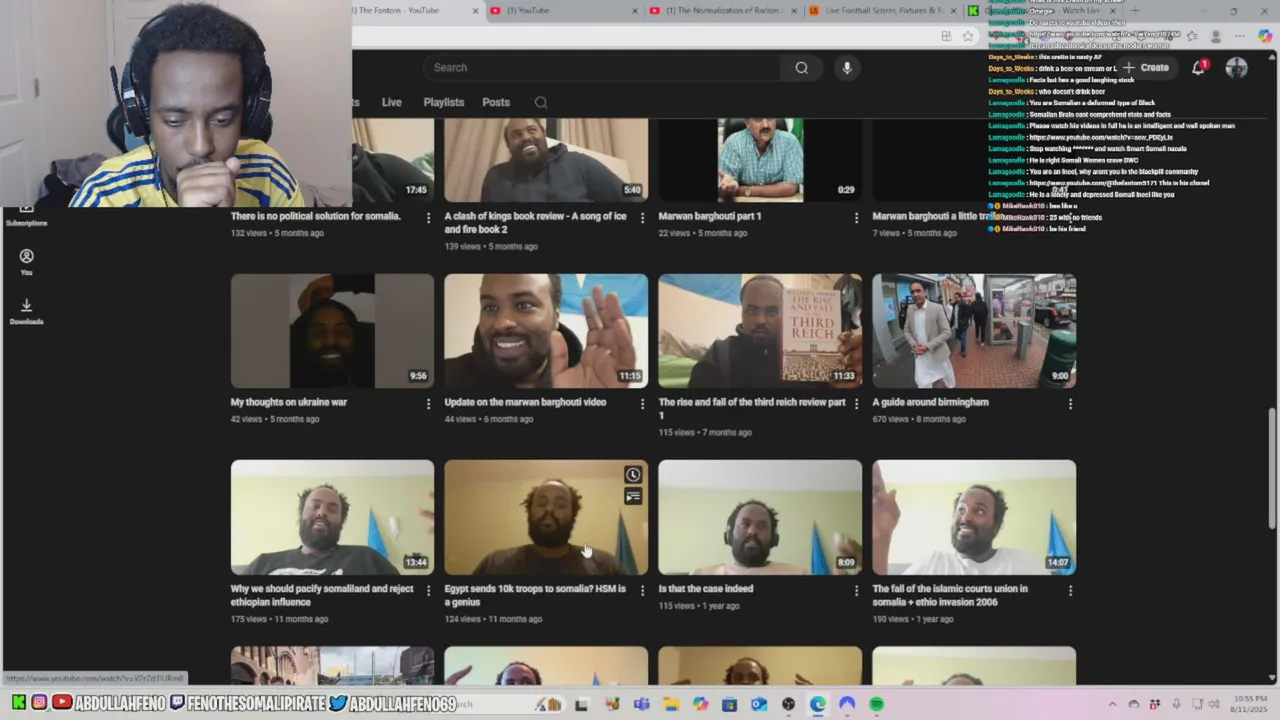Click the Create button

pyautogui.click(x=1146, y=68)
